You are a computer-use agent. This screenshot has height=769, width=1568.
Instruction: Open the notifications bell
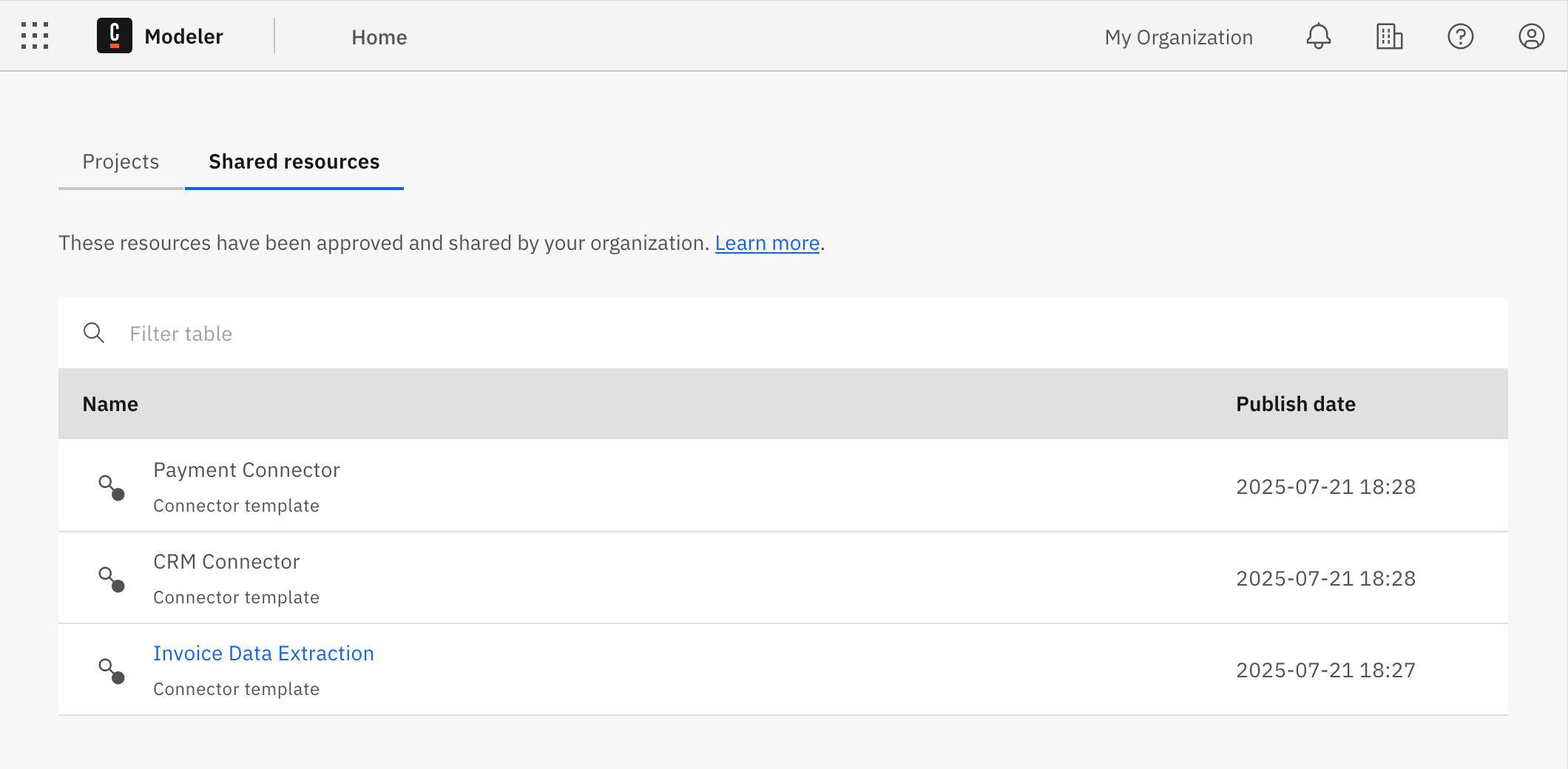1318,35
